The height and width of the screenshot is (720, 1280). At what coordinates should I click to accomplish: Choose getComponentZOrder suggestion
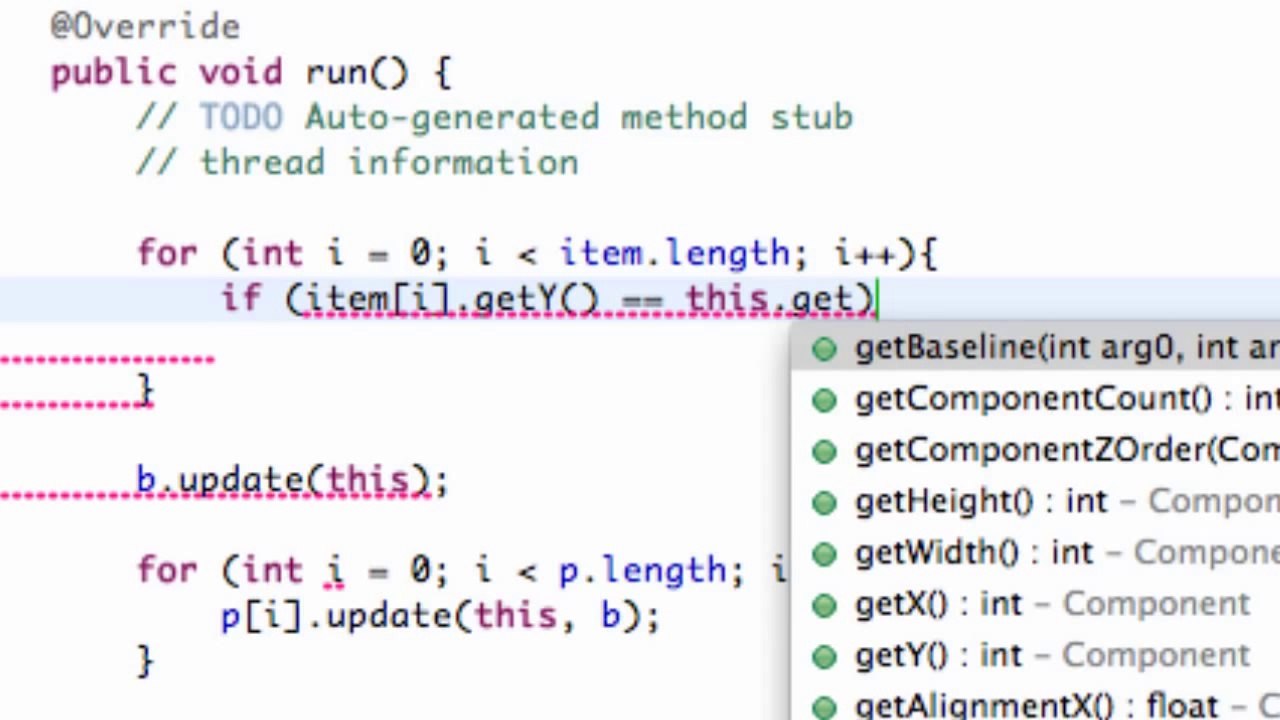coord(1035,450)
